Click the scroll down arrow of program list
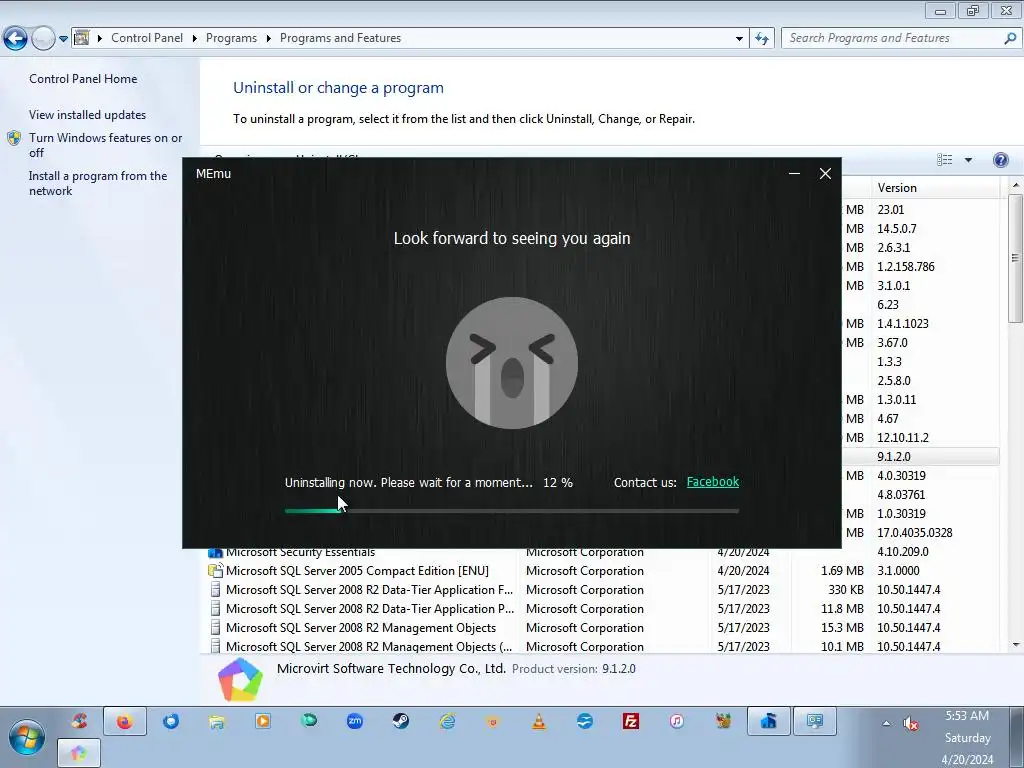 [x=1016, y=645]
